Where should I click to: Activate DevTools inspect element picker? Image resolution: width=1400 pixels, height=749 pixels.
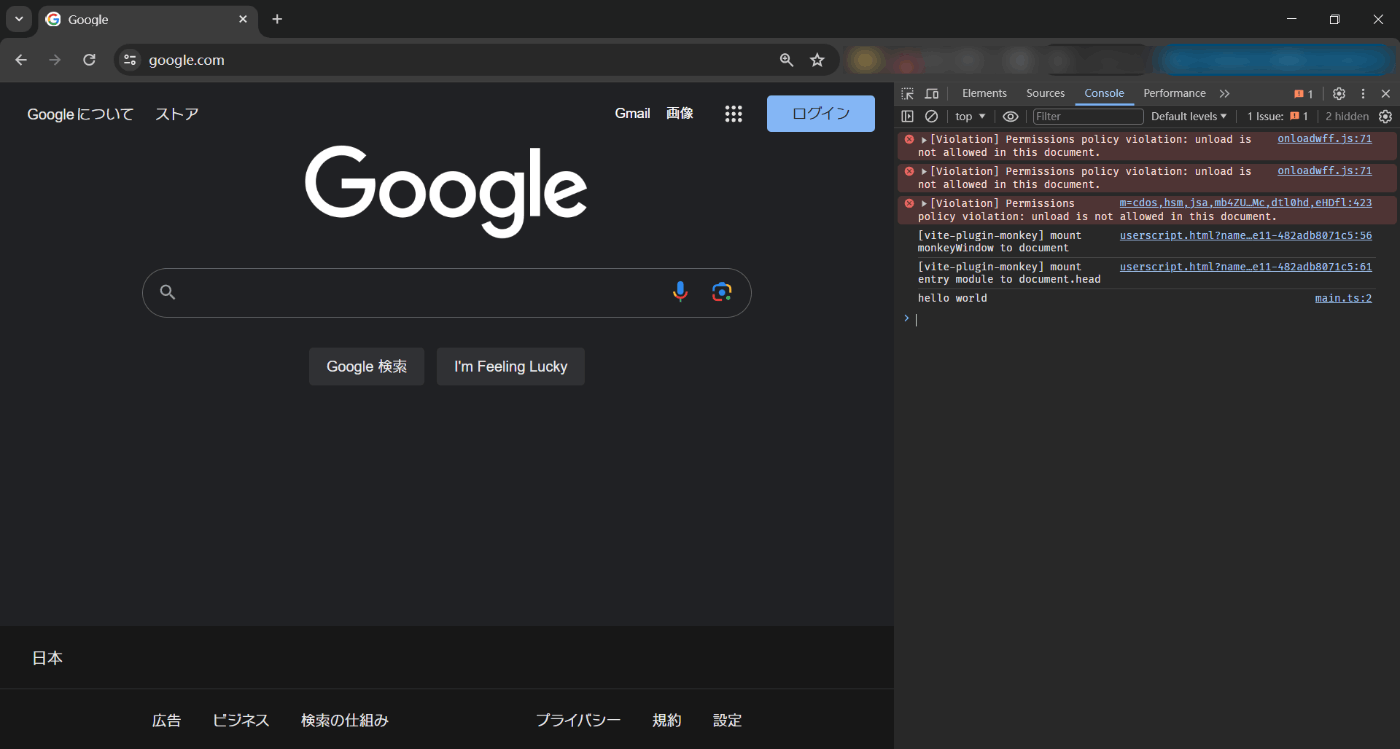coord(908,93)
